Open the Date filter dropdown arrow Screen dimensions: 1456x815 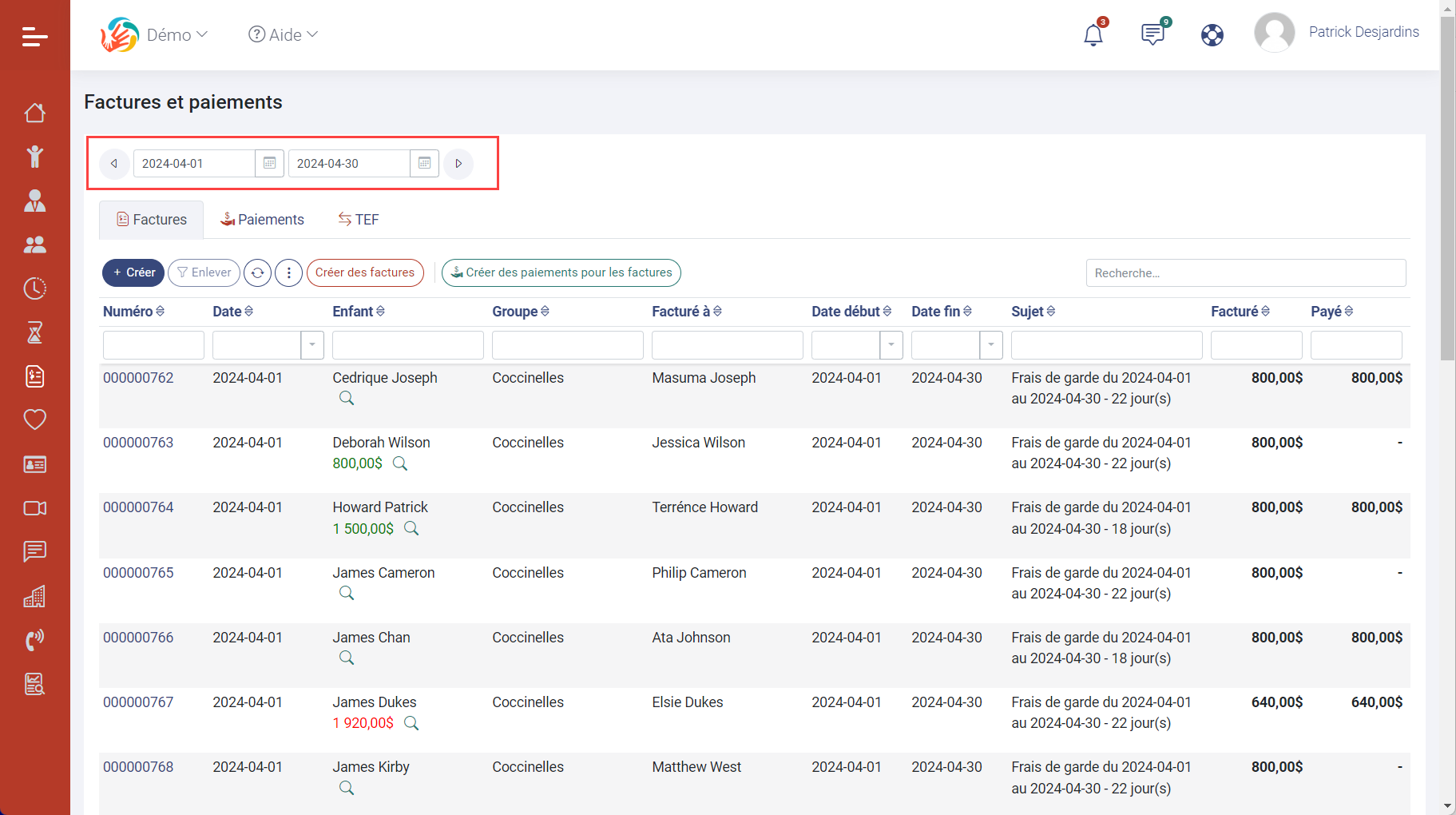click(312, 345)
